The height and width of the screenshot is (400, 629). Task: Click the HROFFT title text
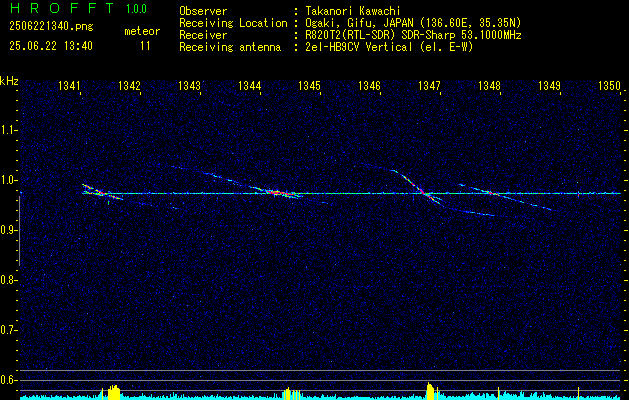(x=62, y=8)
